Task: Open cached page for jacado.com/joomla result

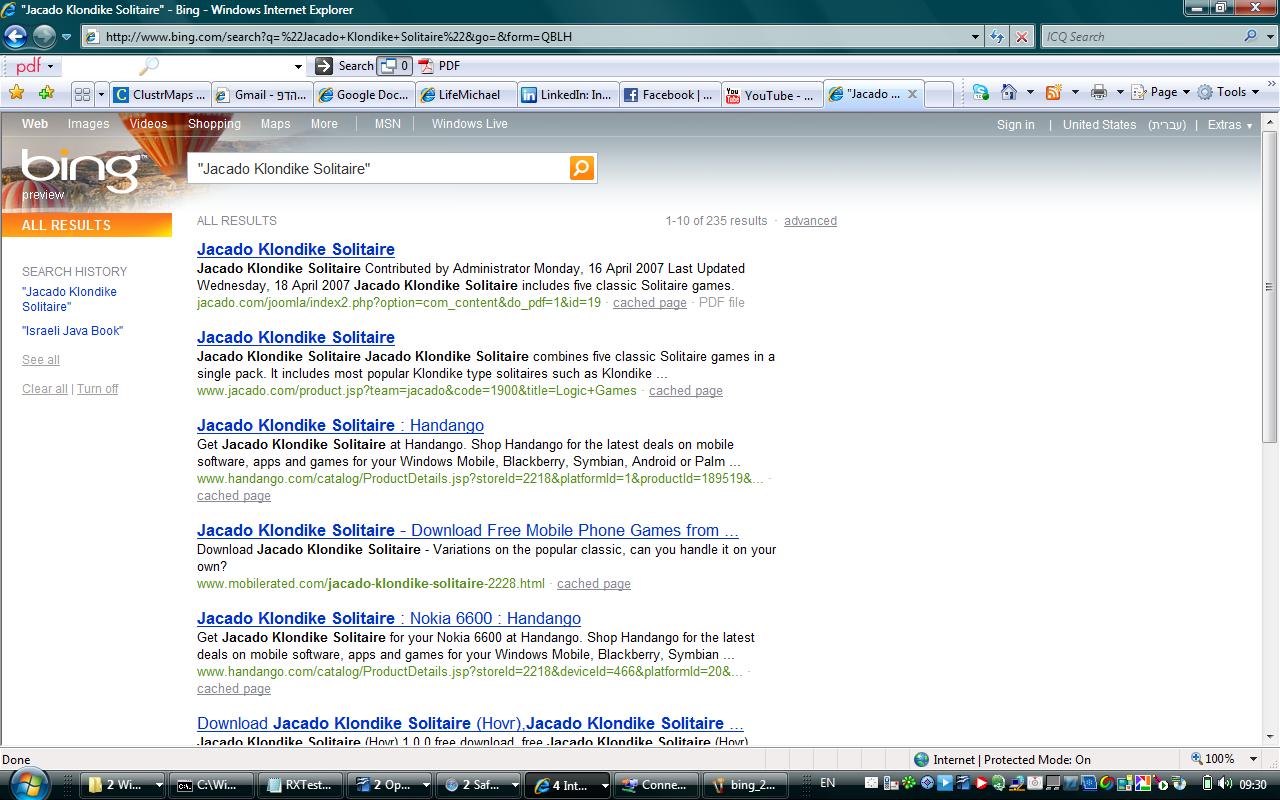Action: tap(650, 303)
